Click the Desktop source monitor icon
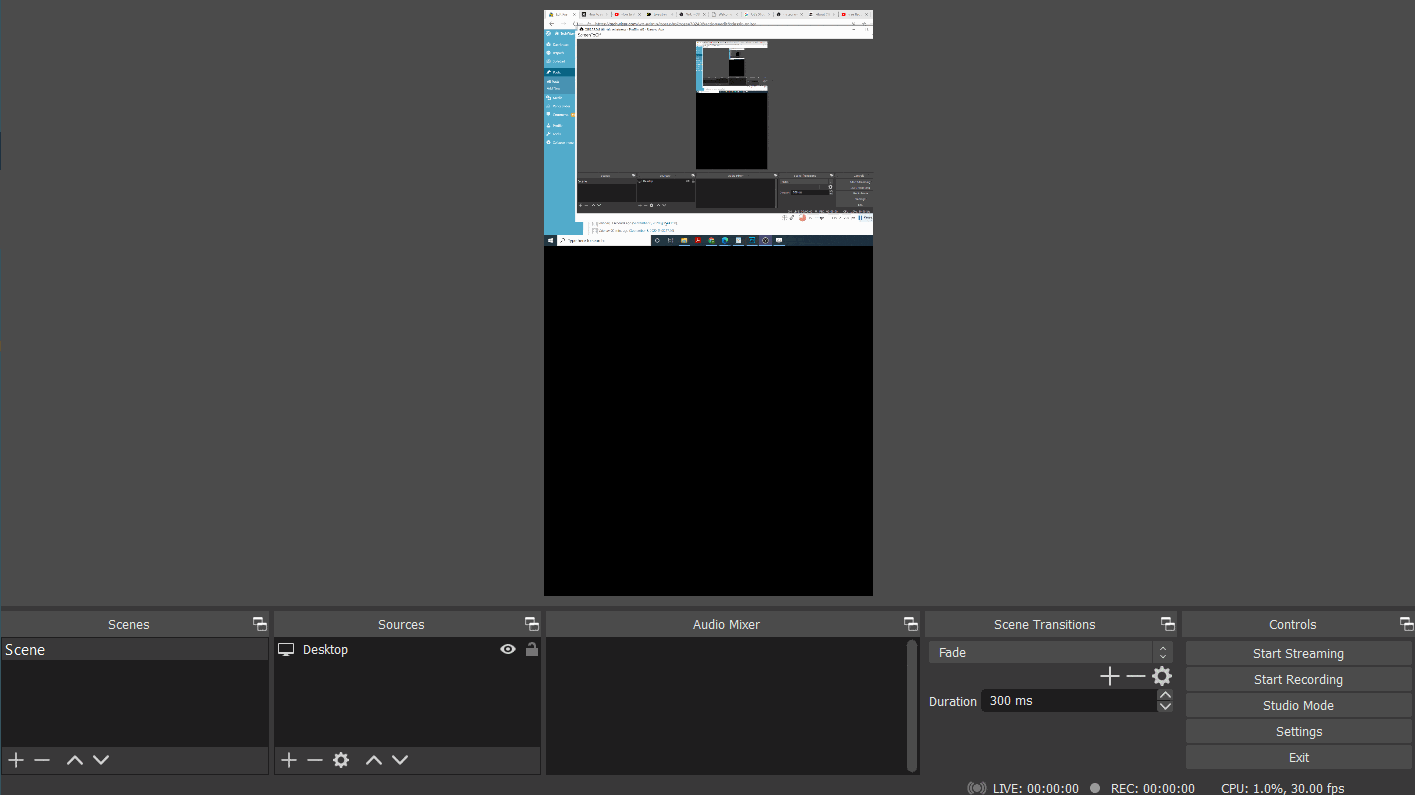Image resolution: width=1415 pixels, height=795 pixels. [286, 650]
